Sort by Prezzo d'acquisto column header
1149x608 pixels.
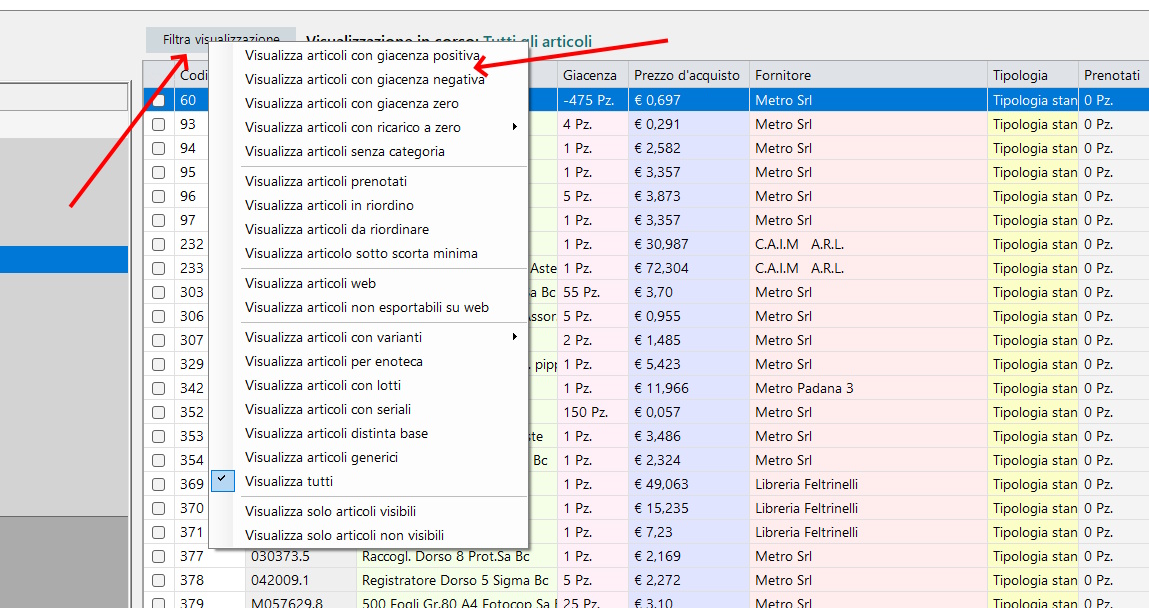pyautogui.click(x=687, y=75)
